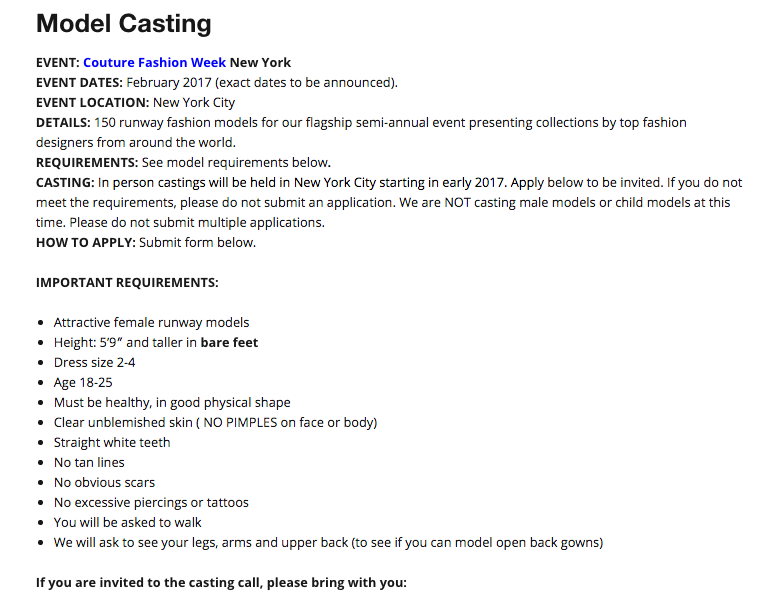Open the Couture Fashion Week link
Viewport: 774px width, 599px height.
tap(155, 63)
